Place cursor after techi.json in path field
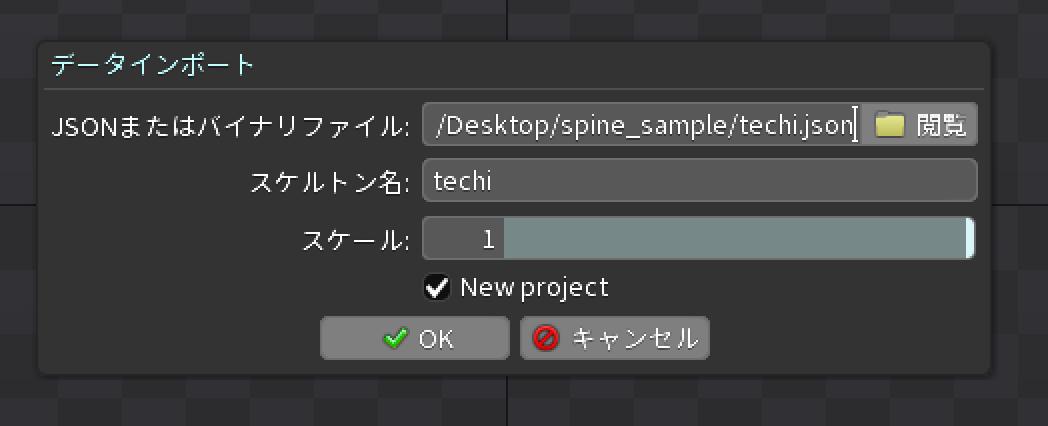This screenshot has height=426, width=1048. pos(853,124)
